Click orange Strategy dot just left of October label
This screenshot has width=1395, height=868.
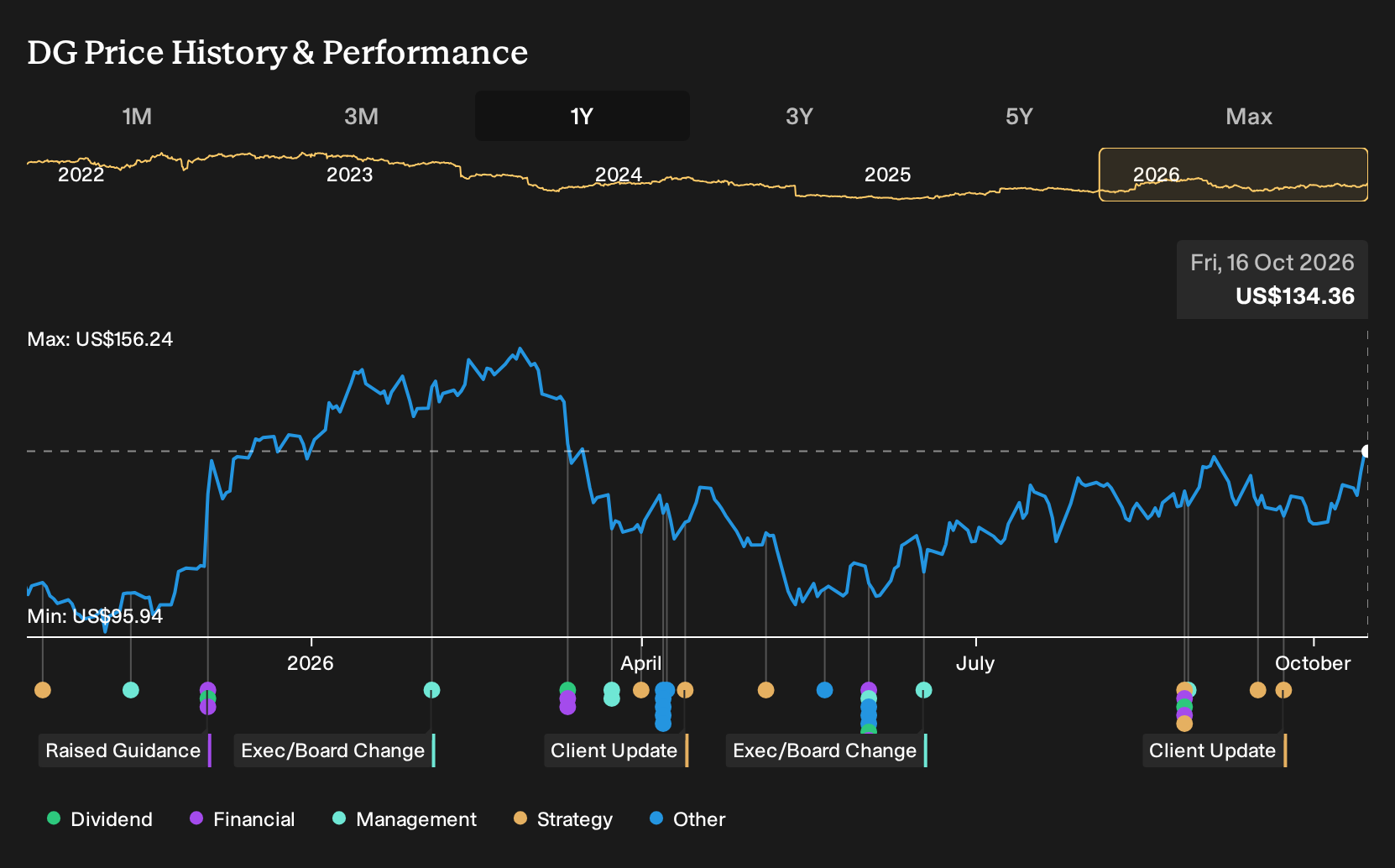[1257, 690]
